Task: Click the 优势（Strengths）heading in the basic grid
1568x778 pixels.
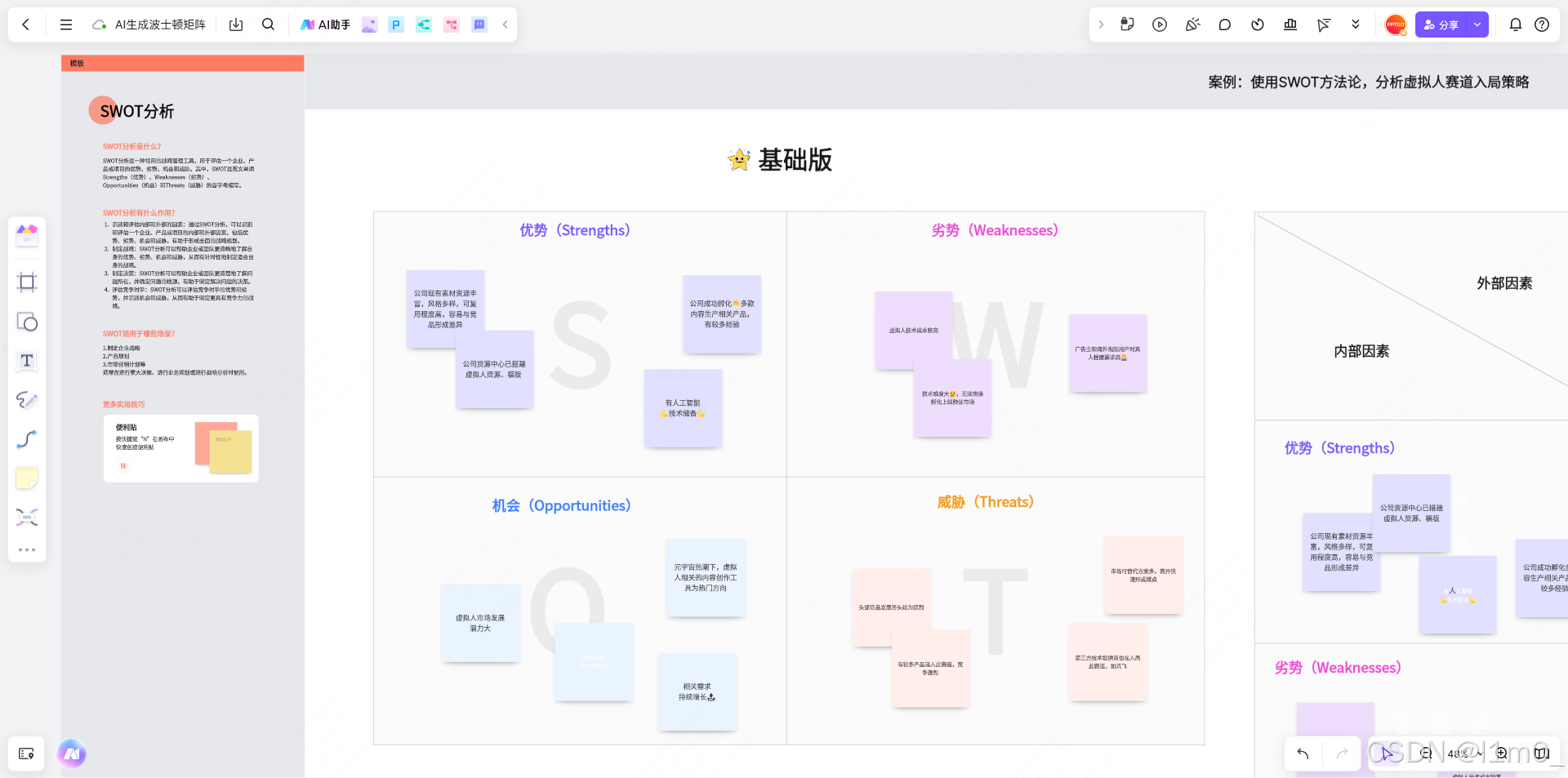Action: pyautogui.click(x=575, y=230)
